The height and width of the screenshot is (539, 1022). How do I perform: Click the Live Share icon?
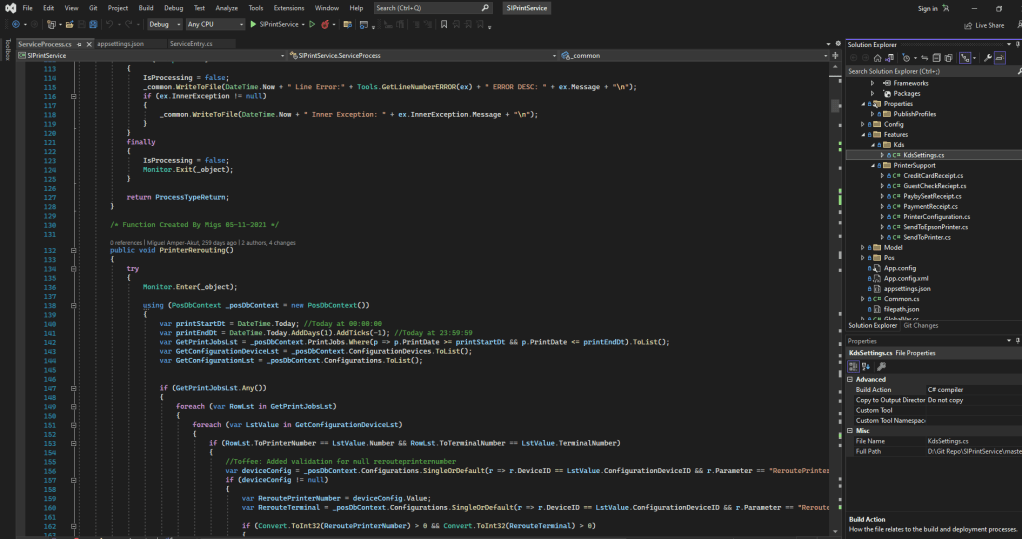[x=968, y=25]
